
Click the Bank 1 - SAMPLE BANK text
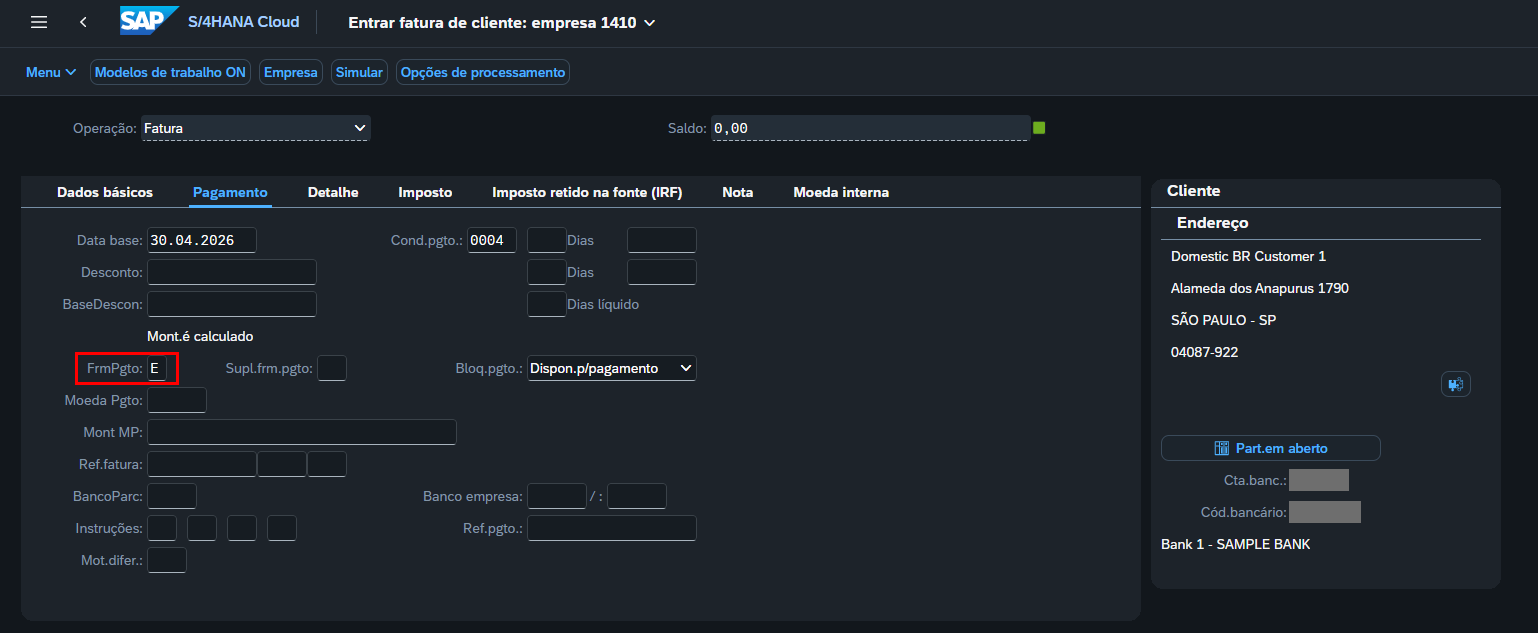tap(1236, 544)
